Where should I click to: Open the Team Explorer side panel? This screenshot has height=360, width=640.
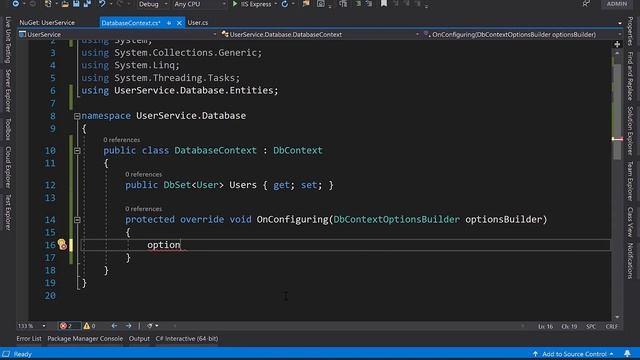point(630,181)
